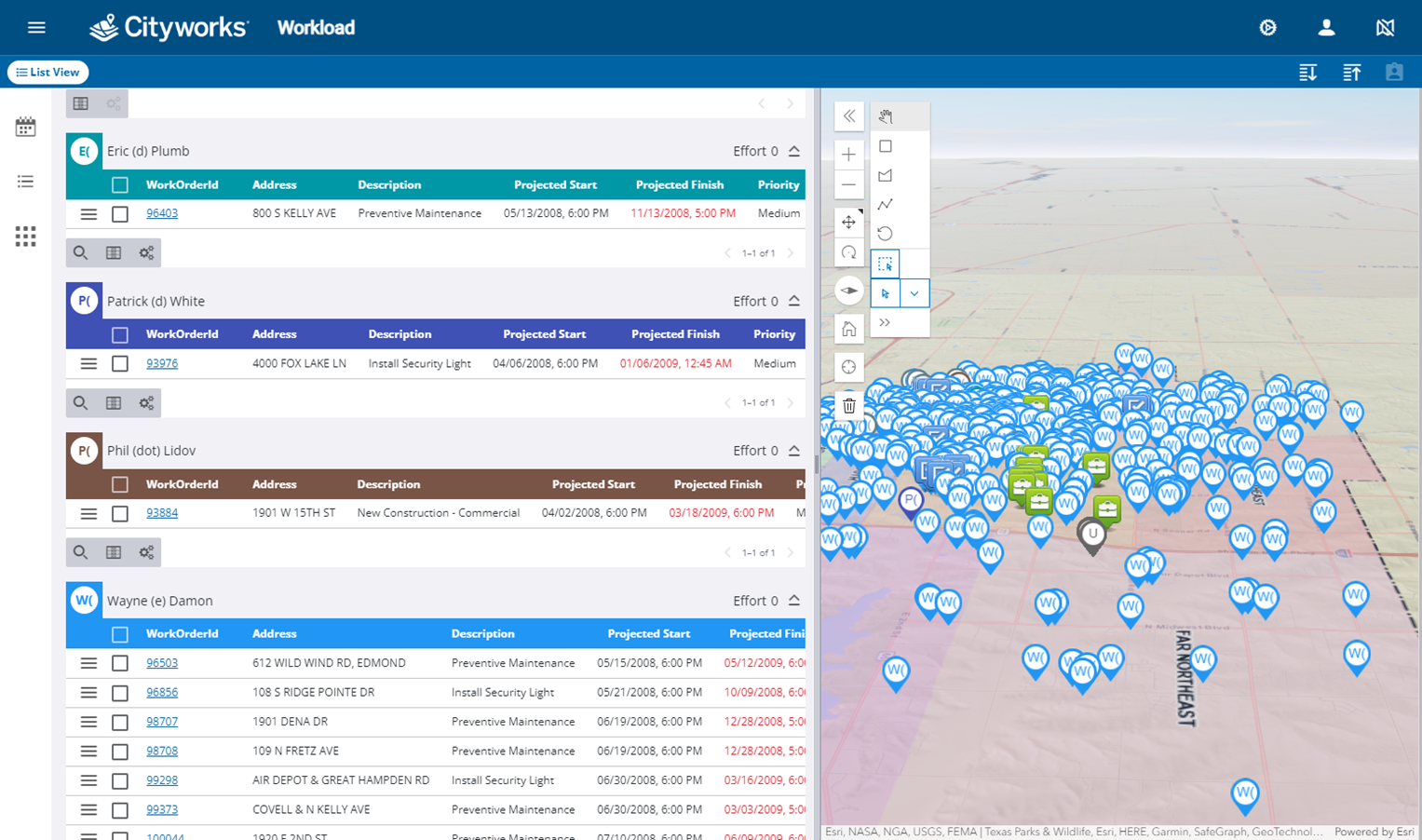Collapse the Eric (d) Plumb section

(x=794, y=151)
